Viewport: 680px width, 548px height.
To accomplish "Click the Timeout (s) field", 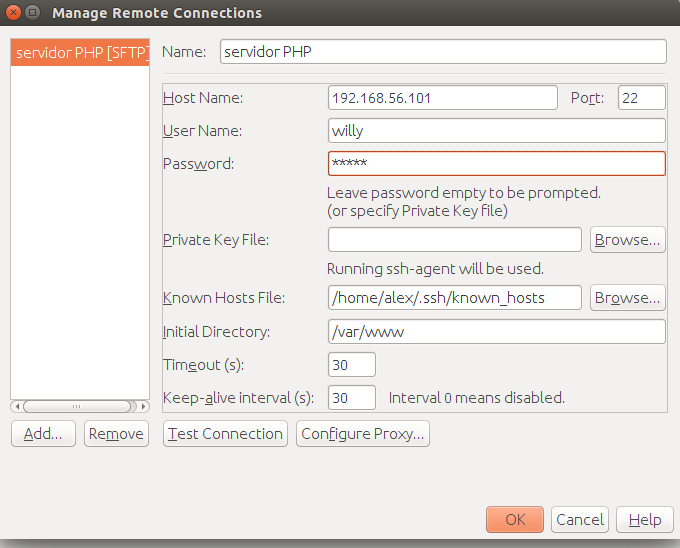I will (x=352, y=365).
